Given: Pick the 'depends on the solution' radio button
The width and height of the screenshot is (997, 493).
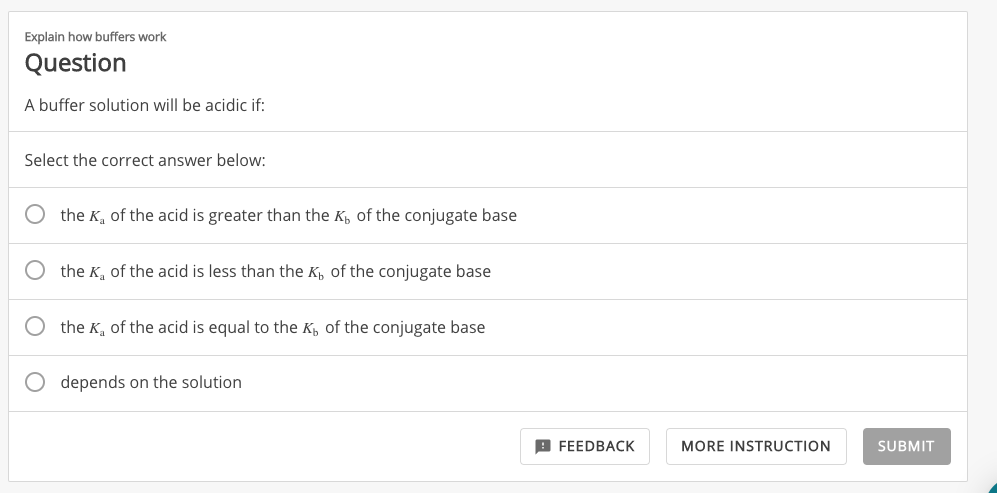Looking at the screenshot, I should pos(35,382).
